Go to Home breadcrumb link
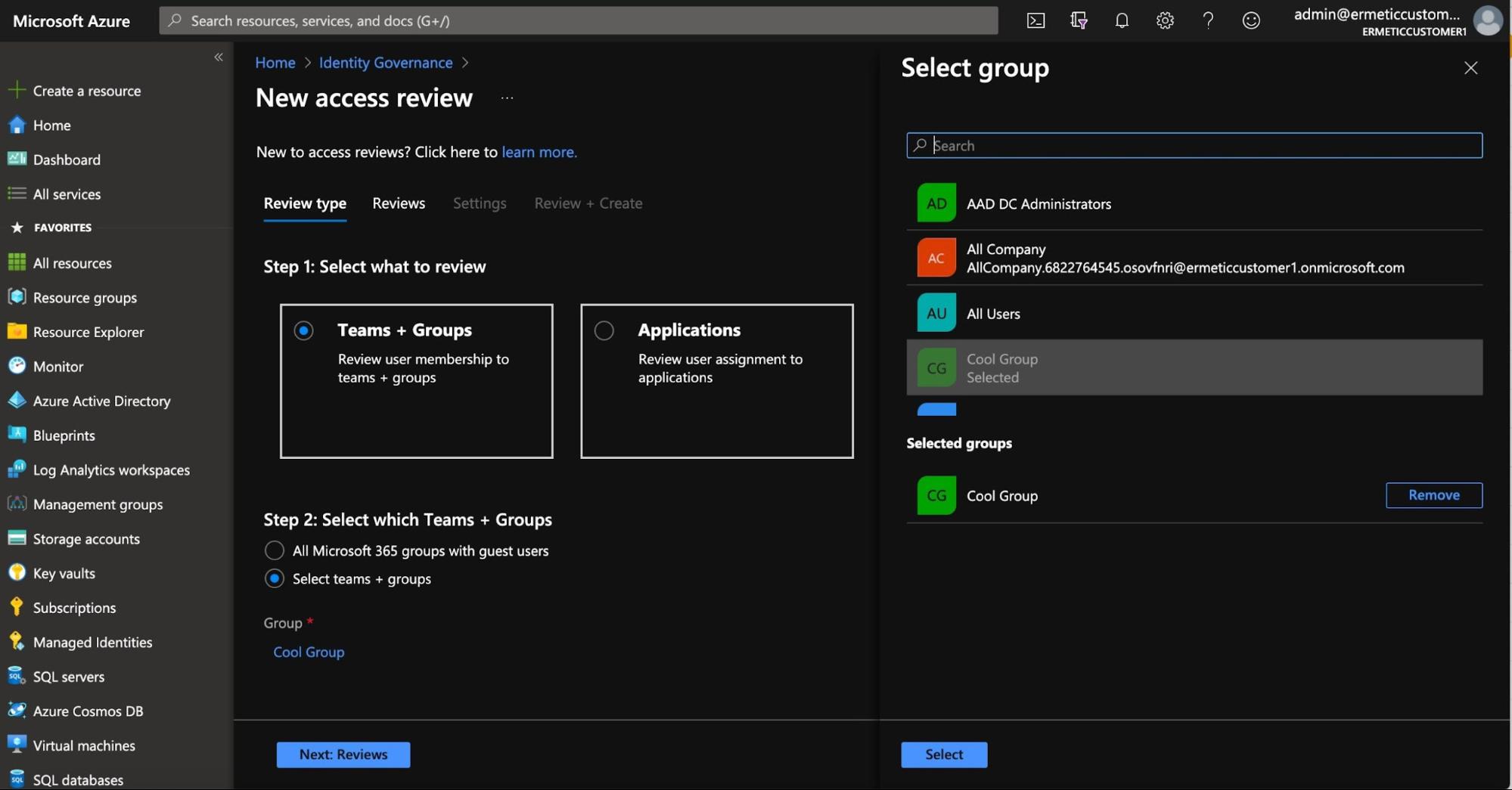The image size is (1512, 790). tap(275, 62)
